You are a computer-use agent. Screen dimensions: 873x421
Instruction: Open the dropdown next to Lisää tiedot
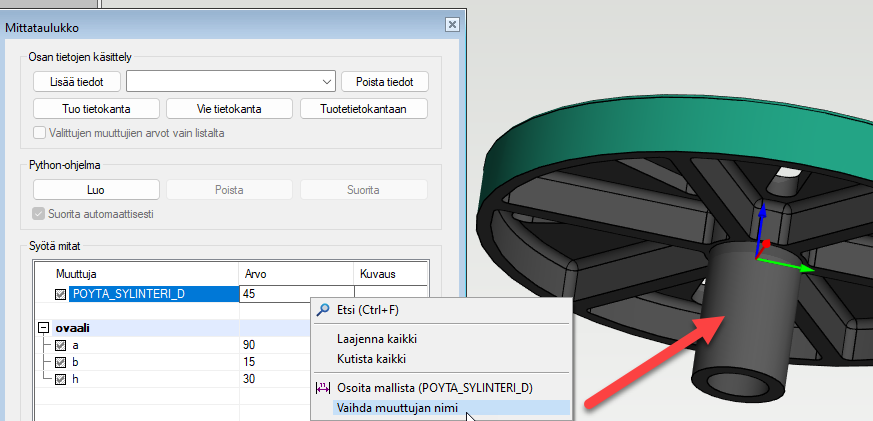click(328, 81)
